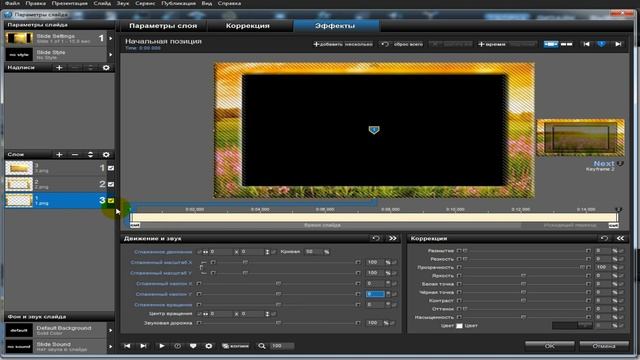Open the clock timing icon in the bottom toolbar
640x360 pixels.
[x=178, y=346]
